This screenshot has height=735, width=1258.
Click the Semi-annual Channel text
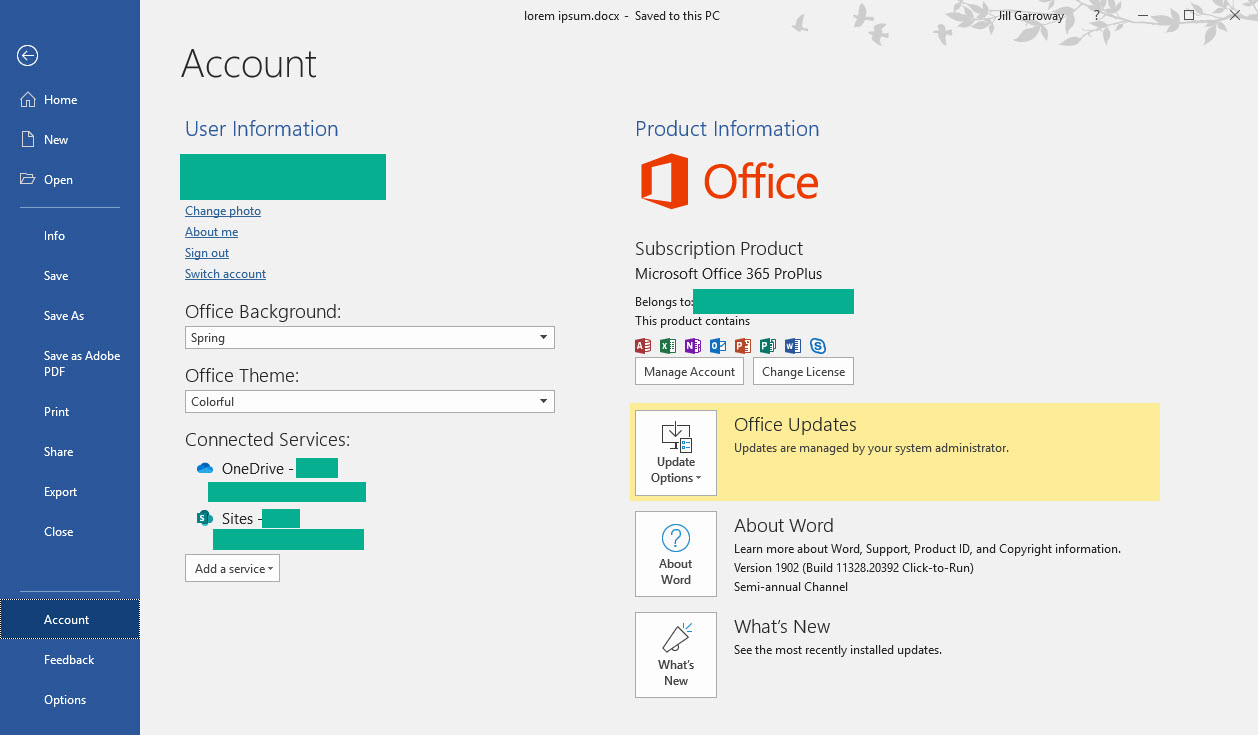coord(791,587)
